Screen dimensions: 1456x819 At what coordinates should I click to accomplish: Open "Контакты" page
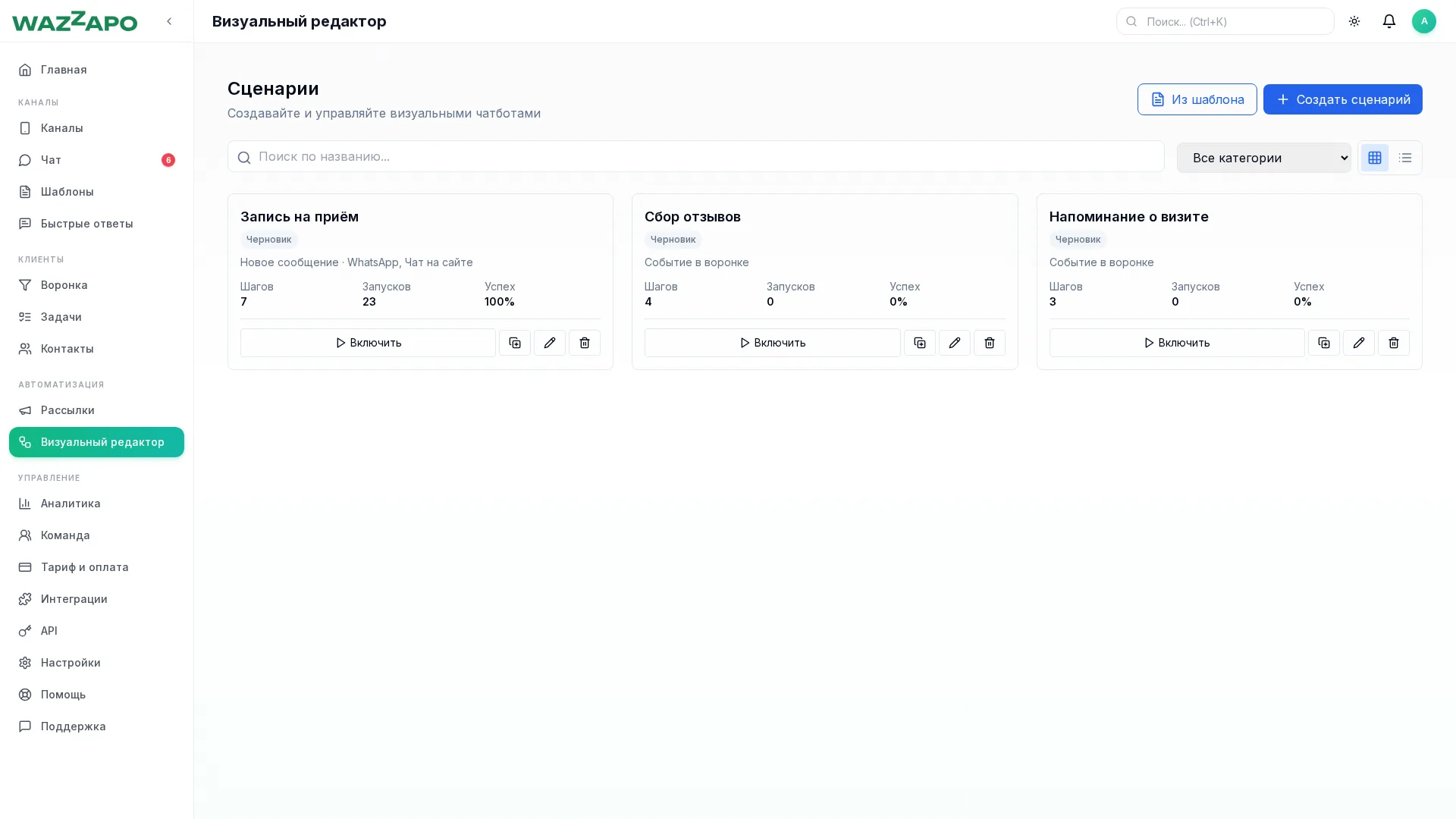tap(96, 349)
